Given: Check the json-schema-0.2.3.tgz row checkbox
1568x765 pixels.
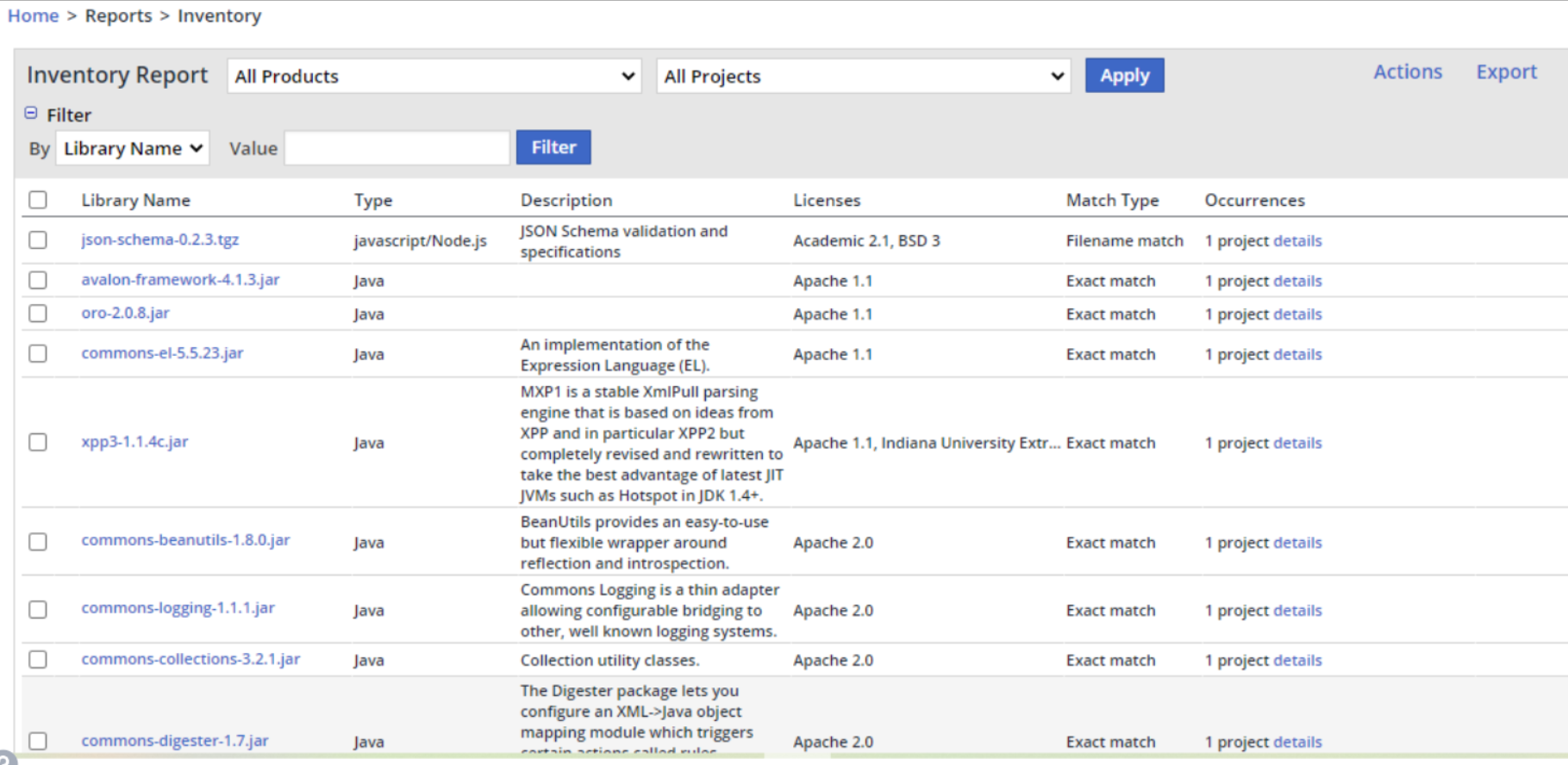Looking at the screenshot, I should click(x=38, y=239).
